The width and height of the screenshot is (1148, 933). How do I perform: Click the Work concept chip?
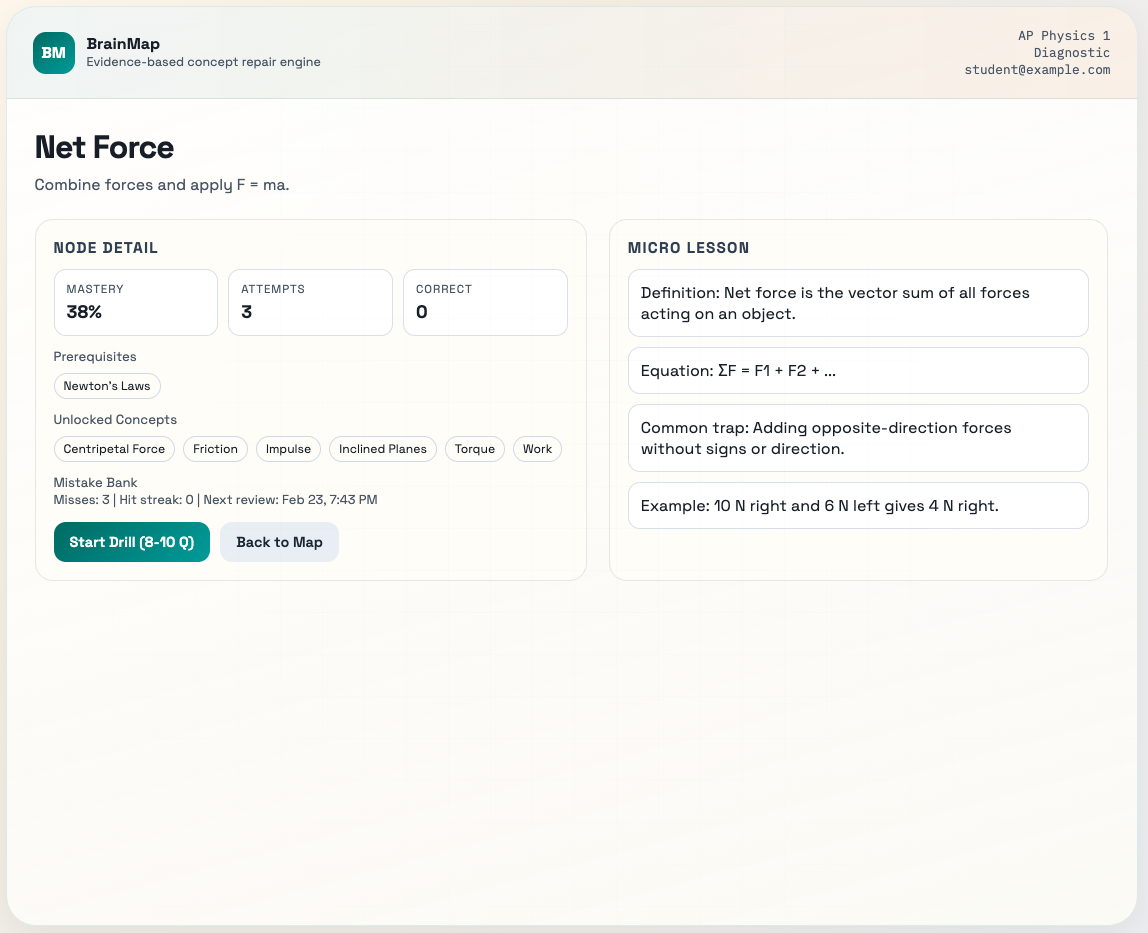(x=537, y=449)
